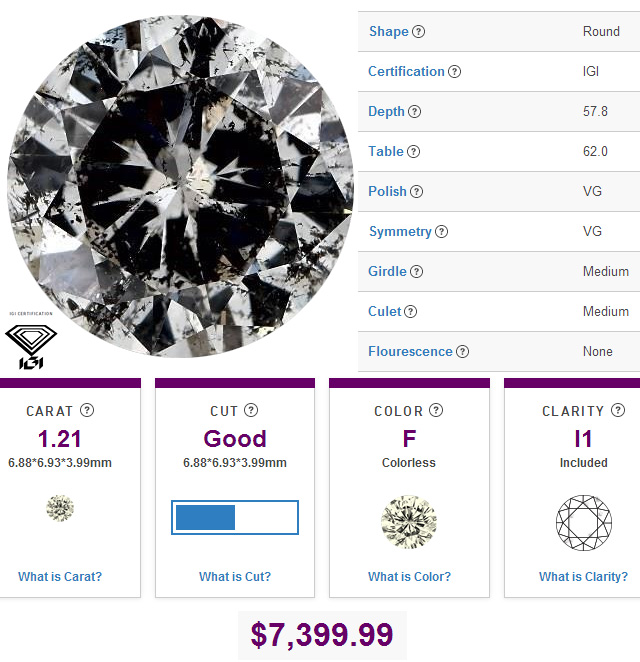Click the question mark next to Culet
Screen dimensions: 640x662
[x=411, y=312]
